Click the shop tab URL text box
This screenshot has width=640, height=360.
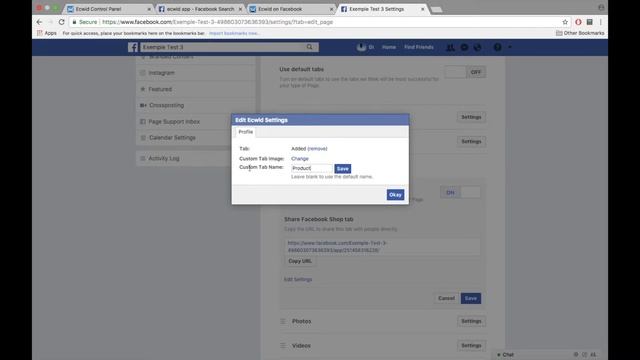(x=382, y=247)
